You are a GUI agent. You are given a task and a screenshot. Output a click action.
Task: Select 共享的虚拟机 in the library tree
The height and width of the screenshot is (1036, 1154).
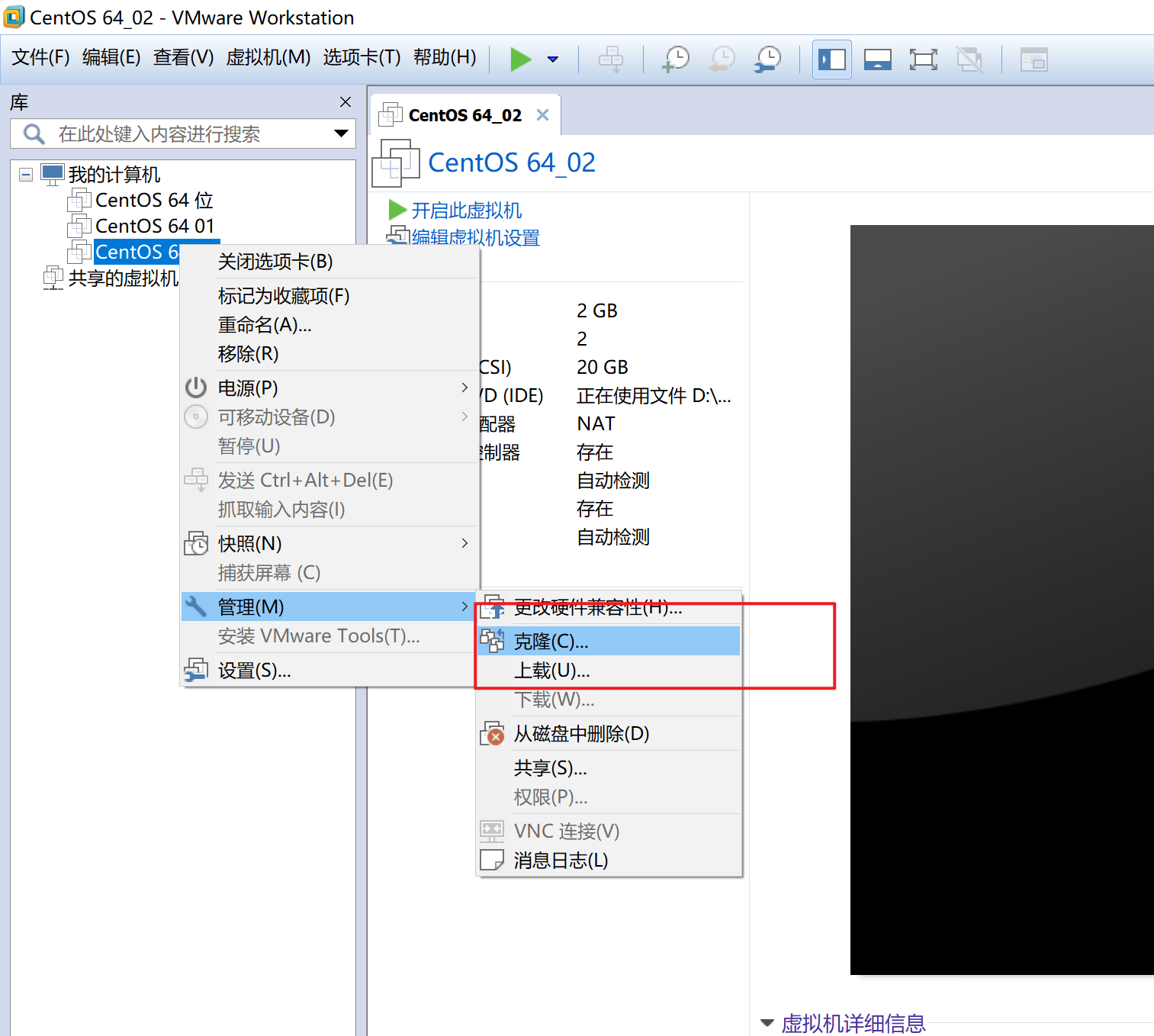[124, 278]
